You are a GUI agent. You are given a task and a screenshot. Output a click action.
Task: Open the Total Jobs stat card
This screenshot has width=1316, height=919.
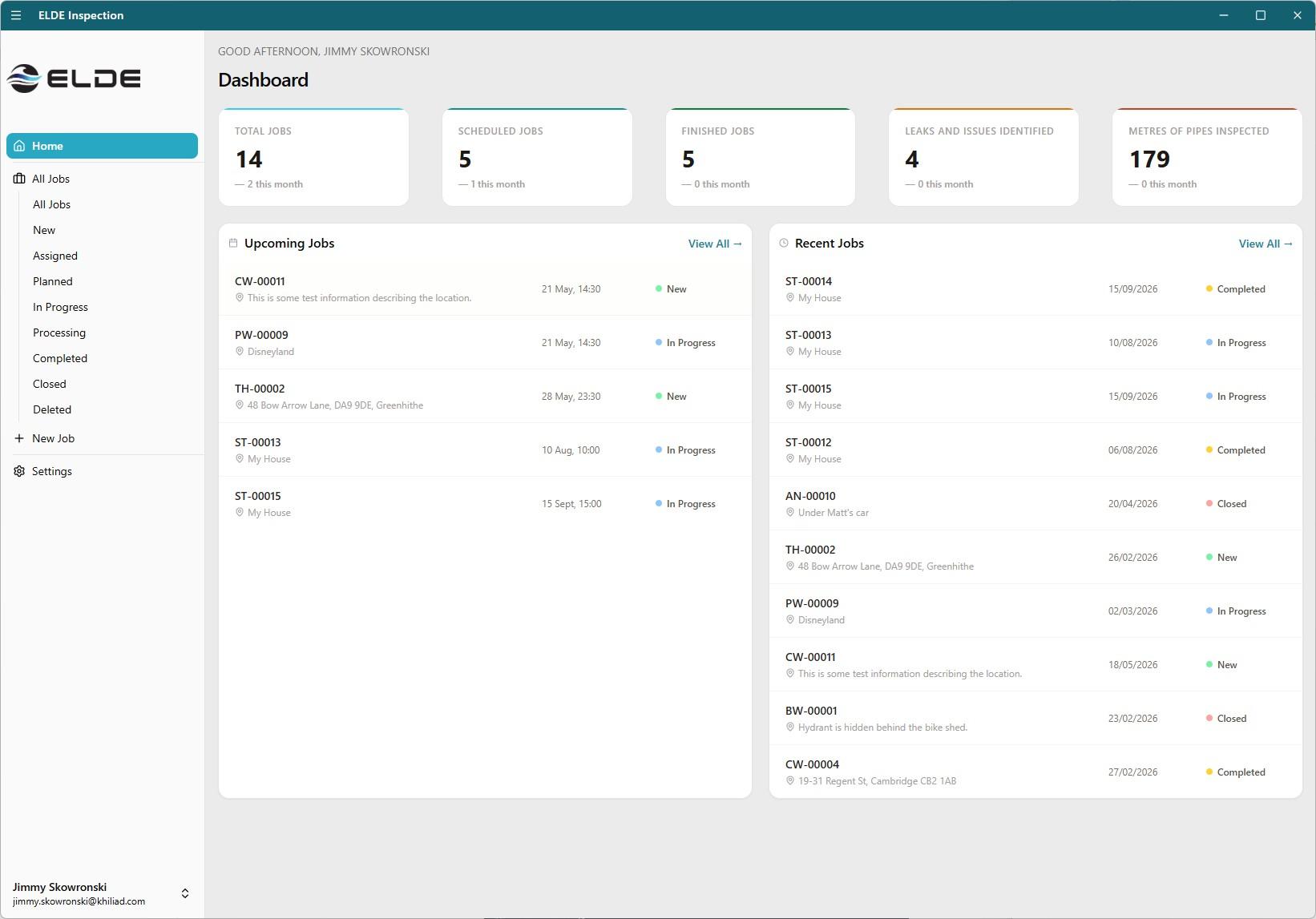[313, 157]
